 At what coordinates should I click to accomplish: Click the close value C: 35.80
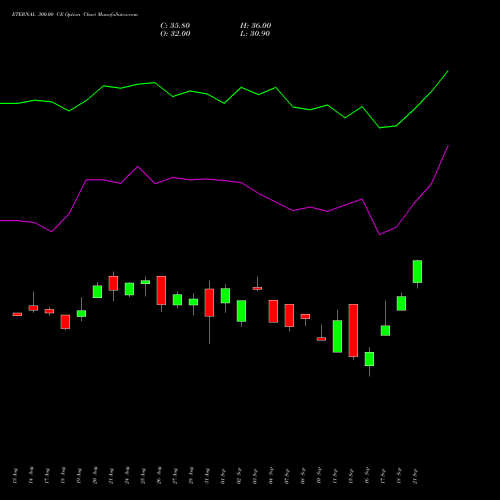pyautogui.click(x=175, y=26)
